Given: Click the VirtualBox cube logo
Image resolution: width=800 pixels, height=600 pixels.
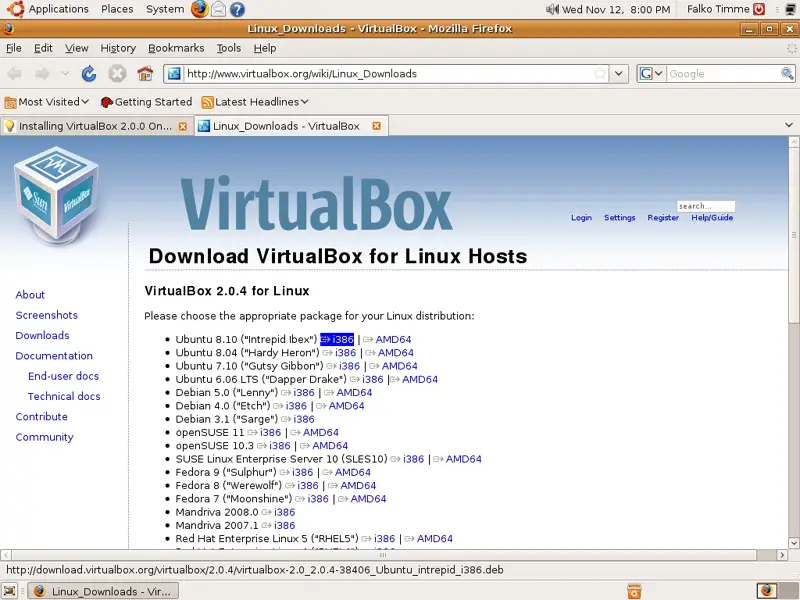Looking at the screenshot, I should tap(56, 194).
